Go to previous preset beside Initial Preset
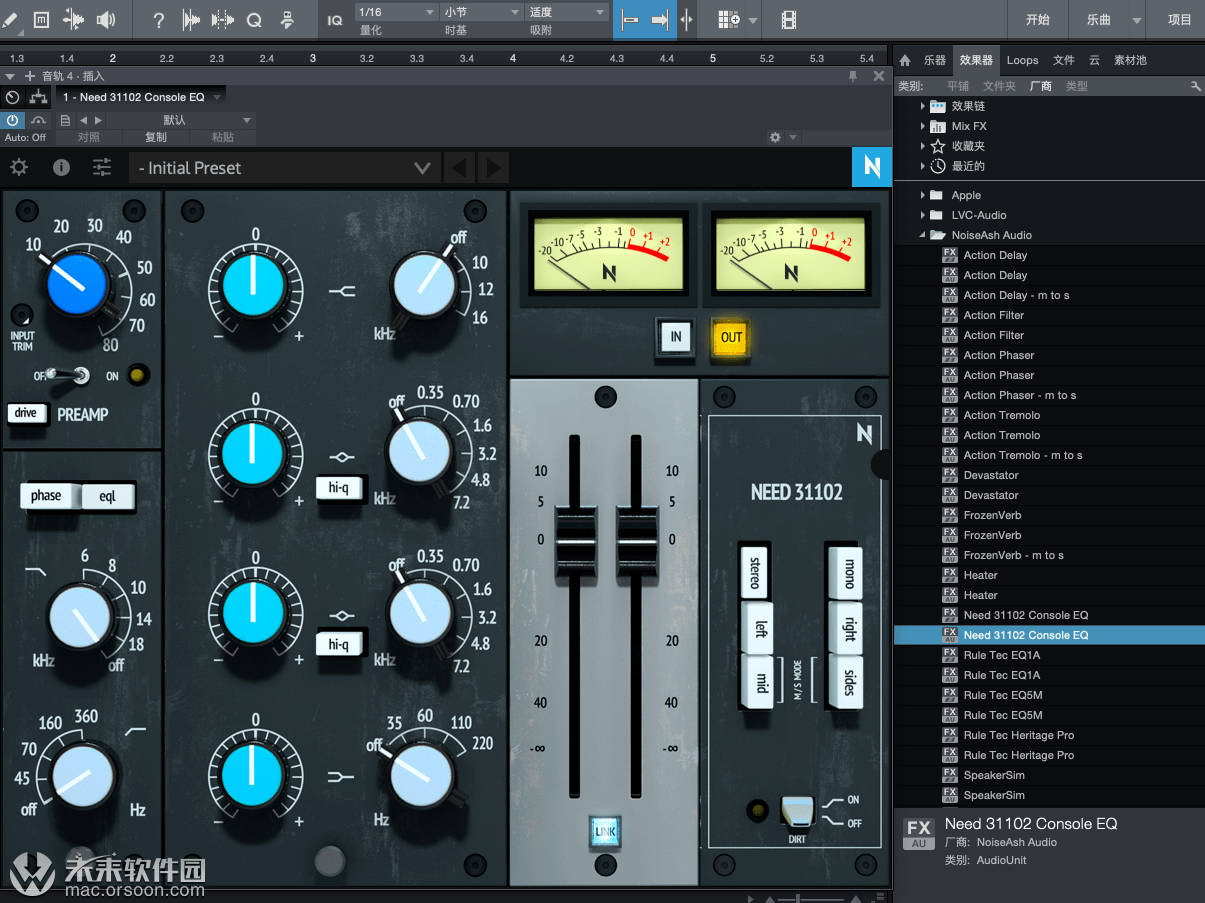This screenshot has height=903, width=1205. click(x=458, y=167)
